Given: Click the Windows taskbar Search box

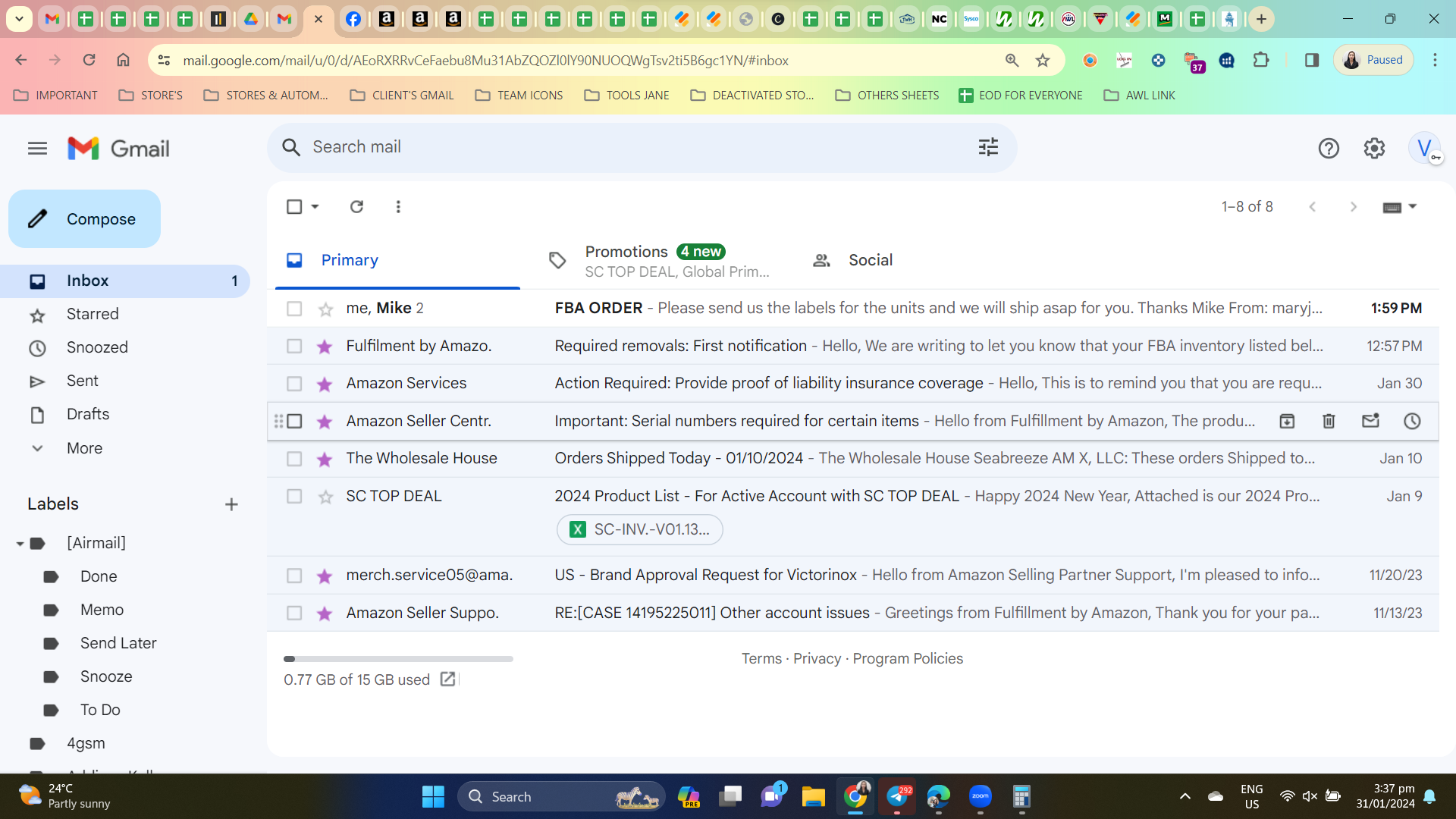Looking at the screenshot, I should (561, 796).
